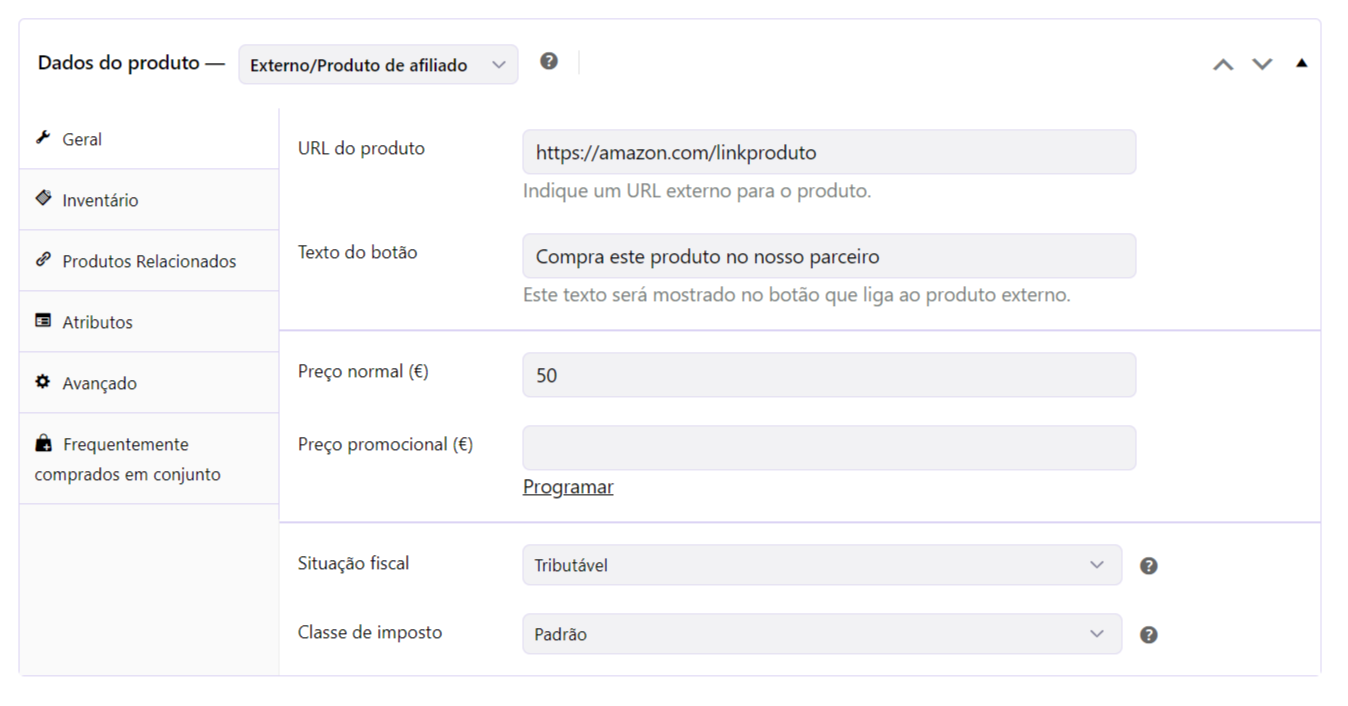Click help icon beside Situação fiscal

(1149, 566)
